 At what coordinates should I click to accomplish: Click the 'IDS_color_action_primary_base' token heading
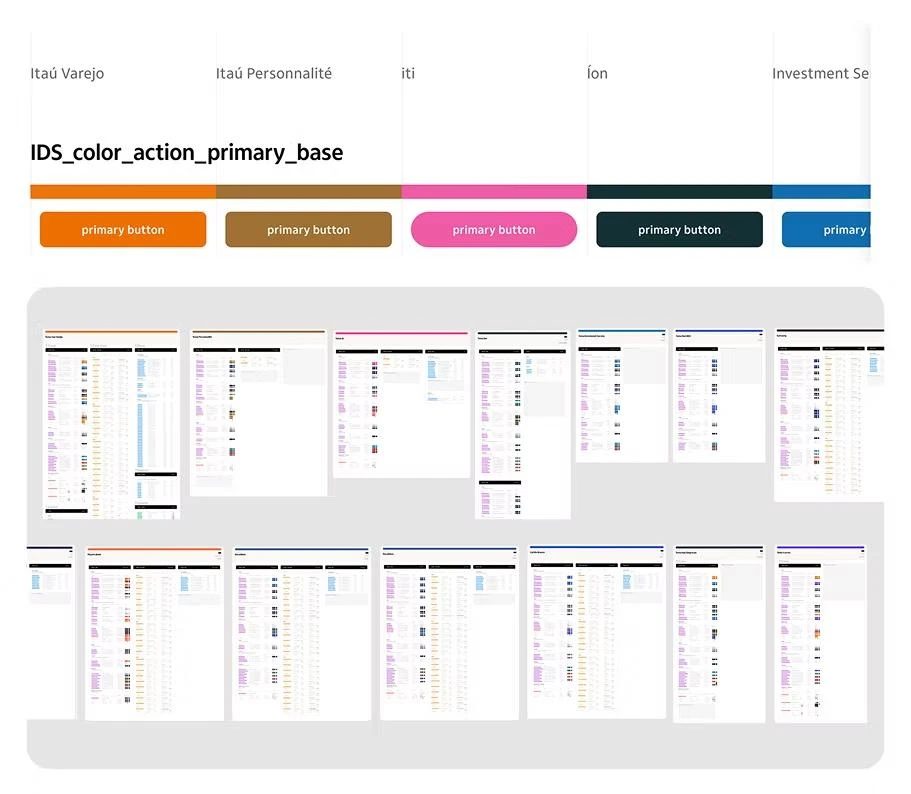(186, 152)
